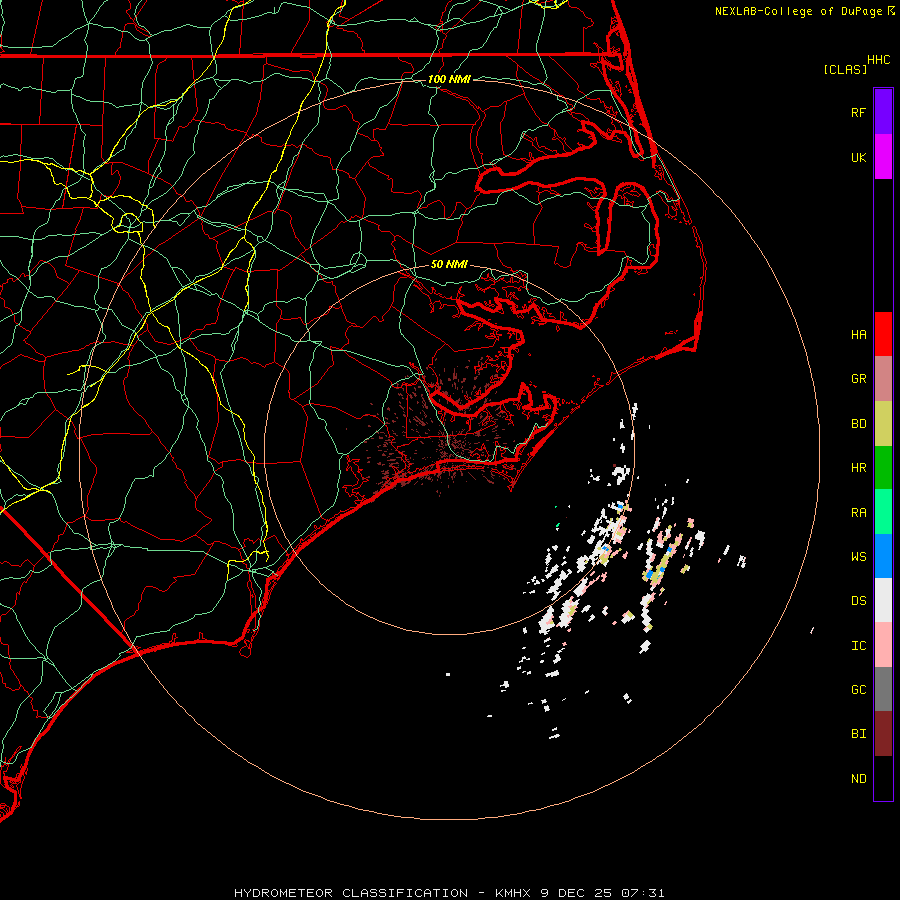Click the BI dark-red legend swatch
This screenshot has width=900, height=900.
883,734
